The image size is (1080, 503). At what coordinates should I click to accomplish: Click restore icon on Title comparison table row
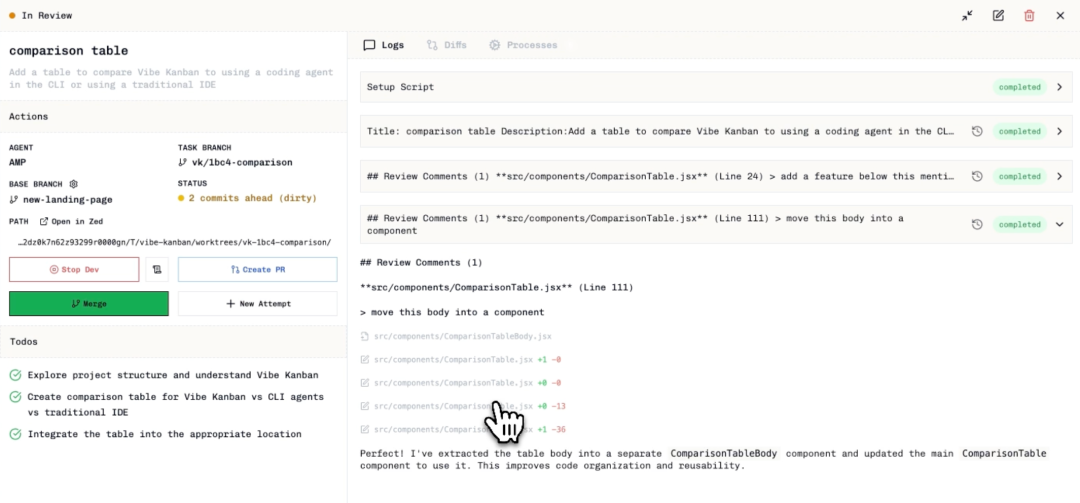pos(977,131)
